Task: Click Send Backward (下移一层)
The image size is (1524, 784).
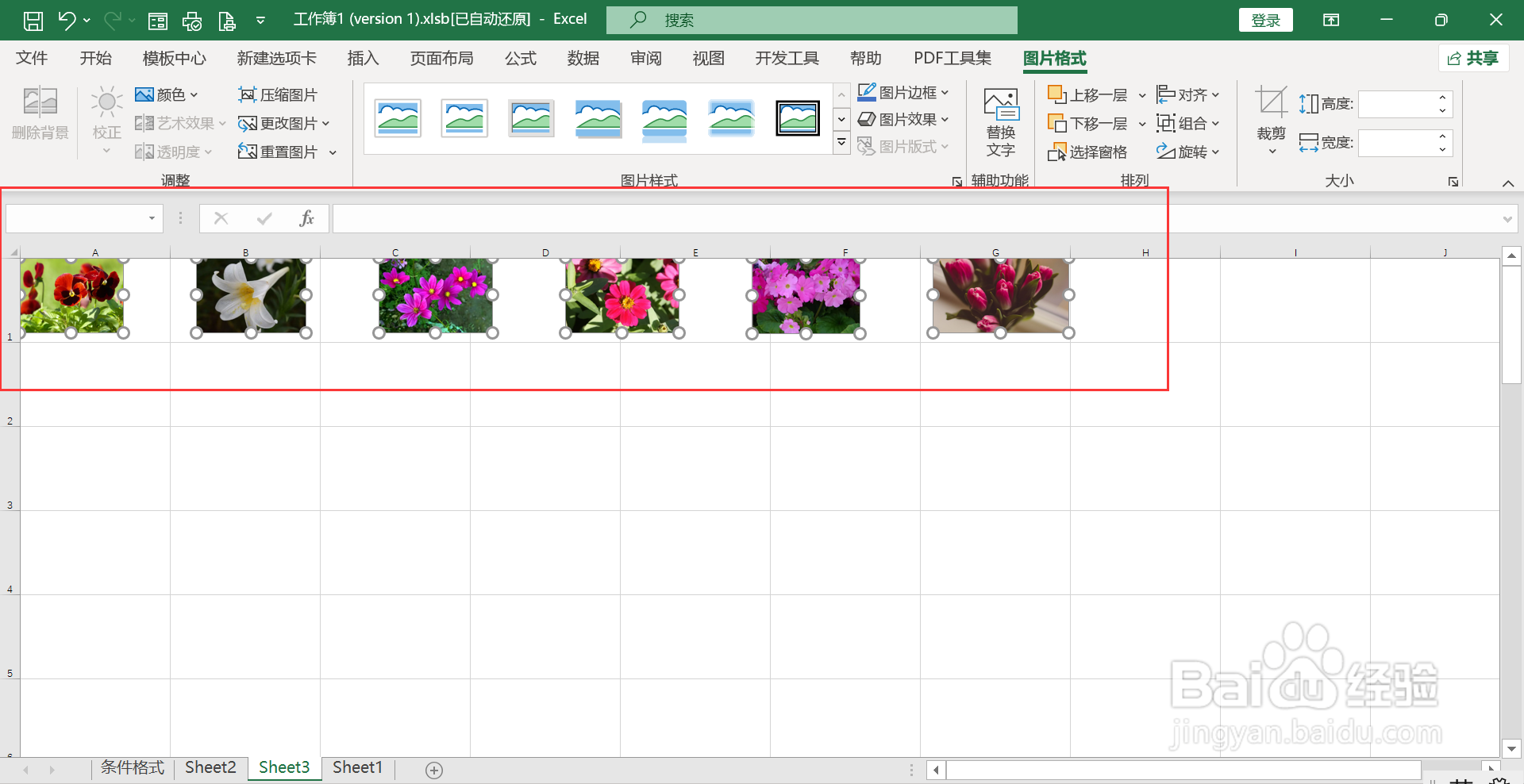Action: 1088,123
